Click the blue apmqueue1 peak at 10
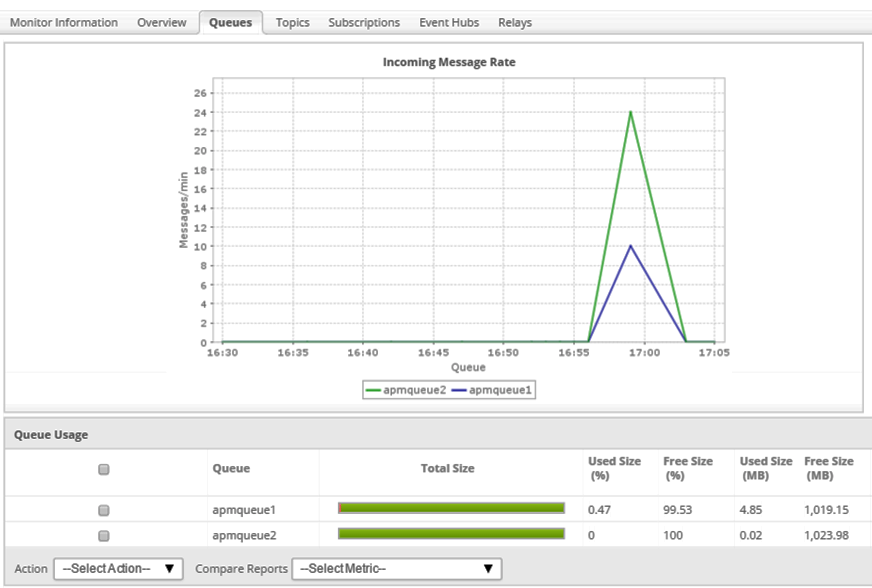This screenshot has height=588, width=872. (x=631, y=246)
